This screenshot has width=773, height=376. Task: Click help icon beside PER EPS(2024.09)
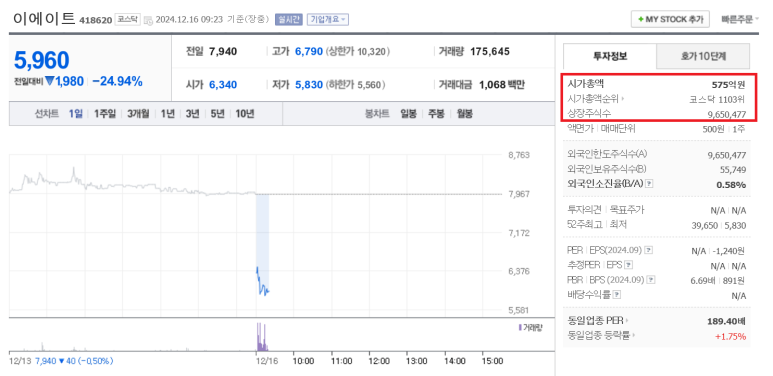pyautogui.click(x=649, y=250)
